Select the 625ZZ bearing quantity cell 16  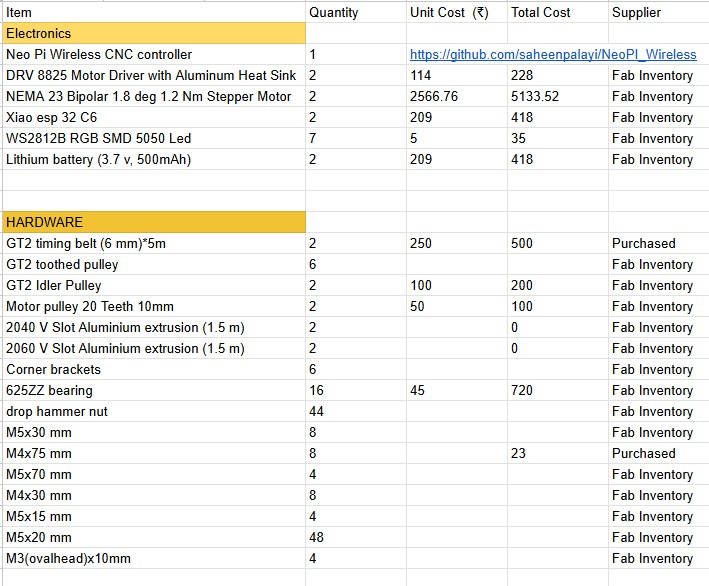(x=356, y=390)
